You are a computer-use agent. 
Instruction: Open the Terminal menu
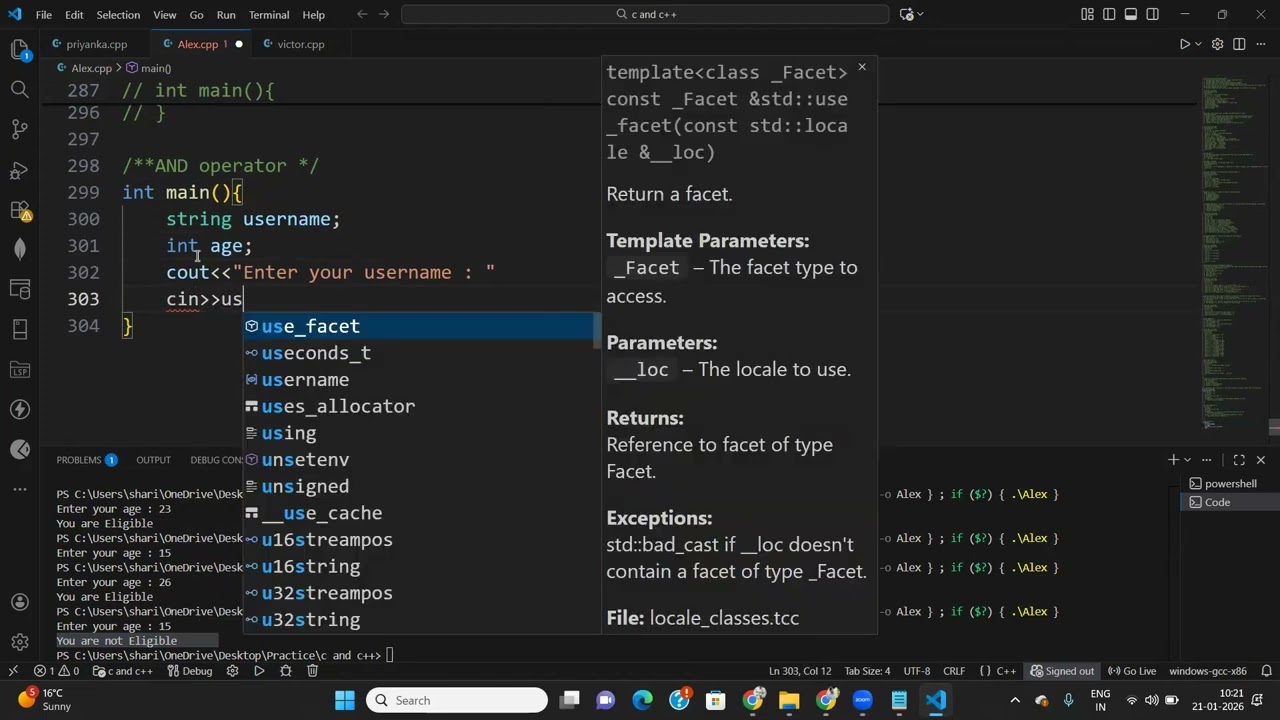tap(269, 15)
